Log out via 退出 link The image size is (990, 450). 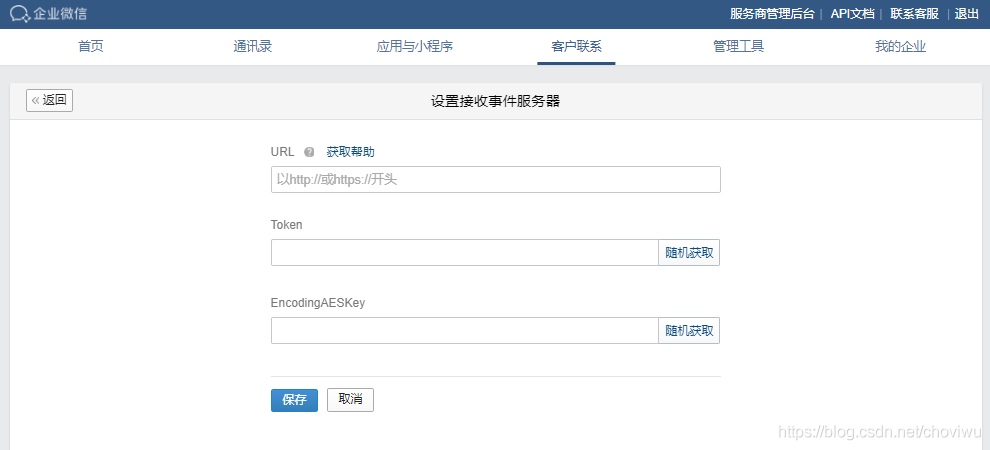coord(967,14)
